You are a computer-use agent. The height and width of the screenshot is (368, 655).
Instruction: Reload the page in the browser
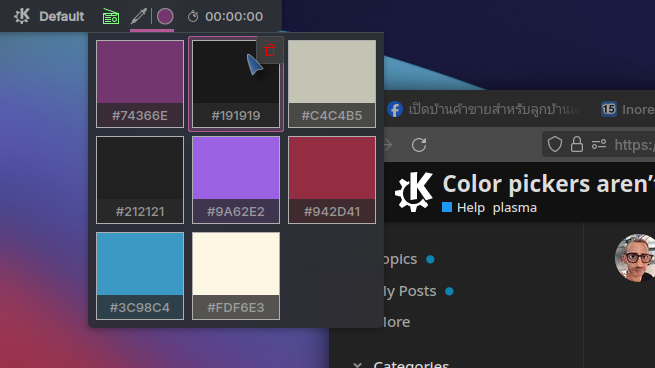[x=419, y=145]
